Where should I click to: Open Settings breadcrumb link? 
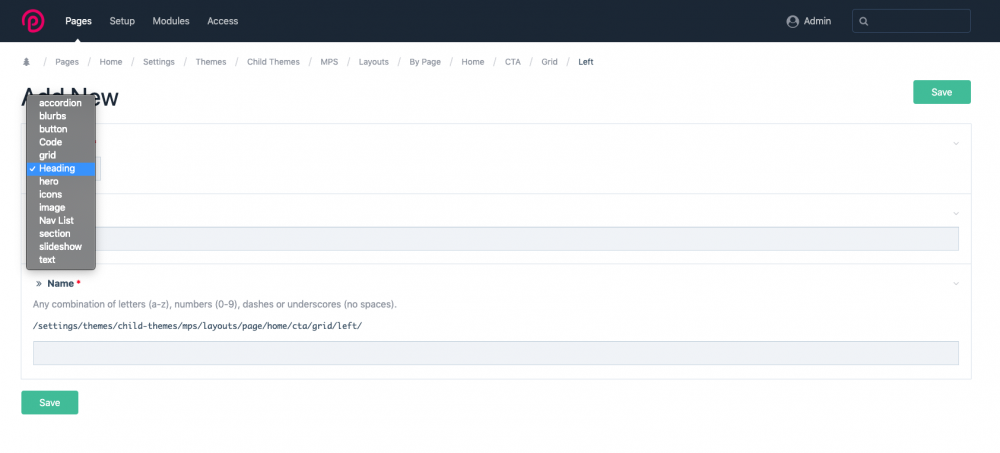159,62
